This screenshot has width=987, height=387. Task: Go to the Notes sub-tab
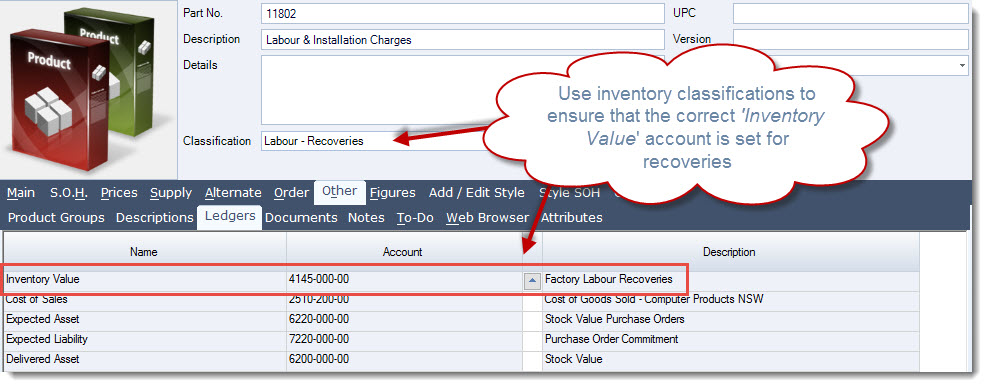click(x=366, y=218)
